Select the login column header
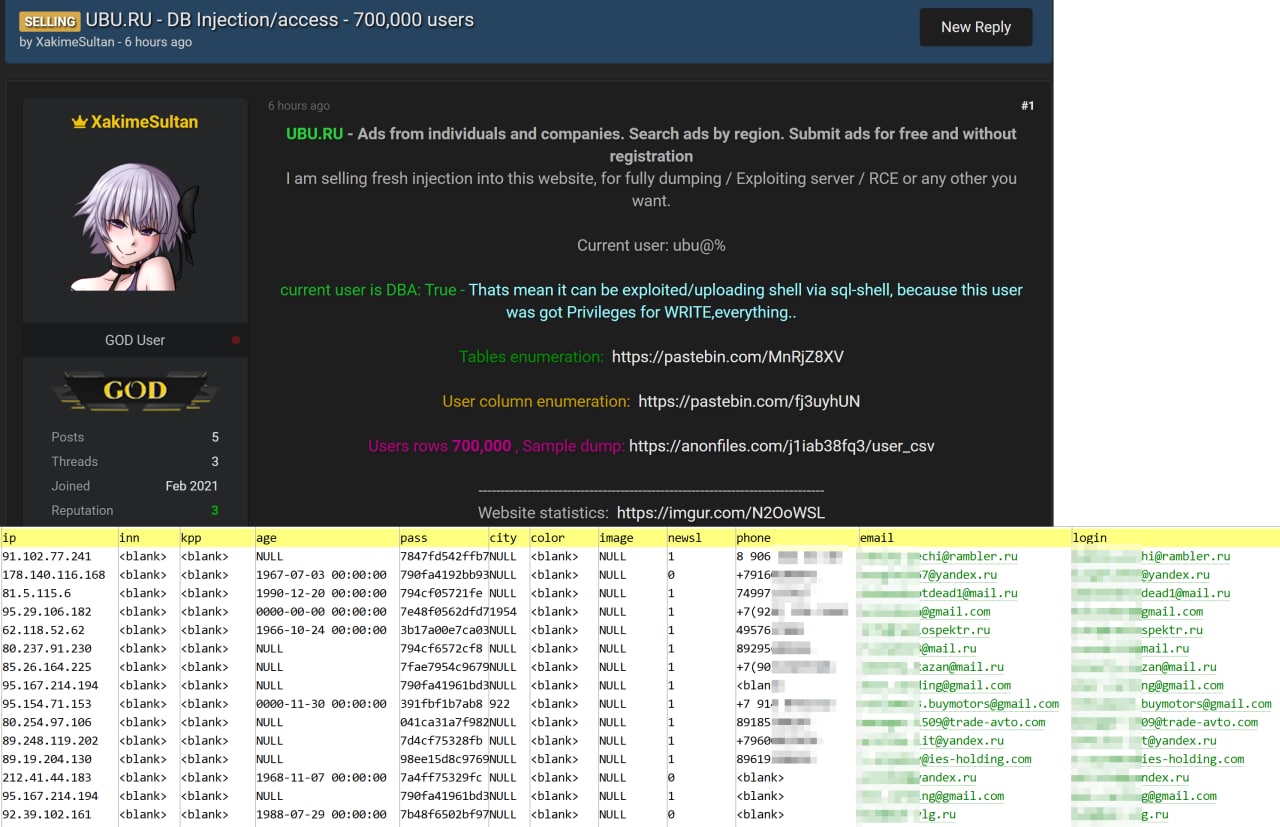The image size is (1280, 827). (x=1175, y=537)
